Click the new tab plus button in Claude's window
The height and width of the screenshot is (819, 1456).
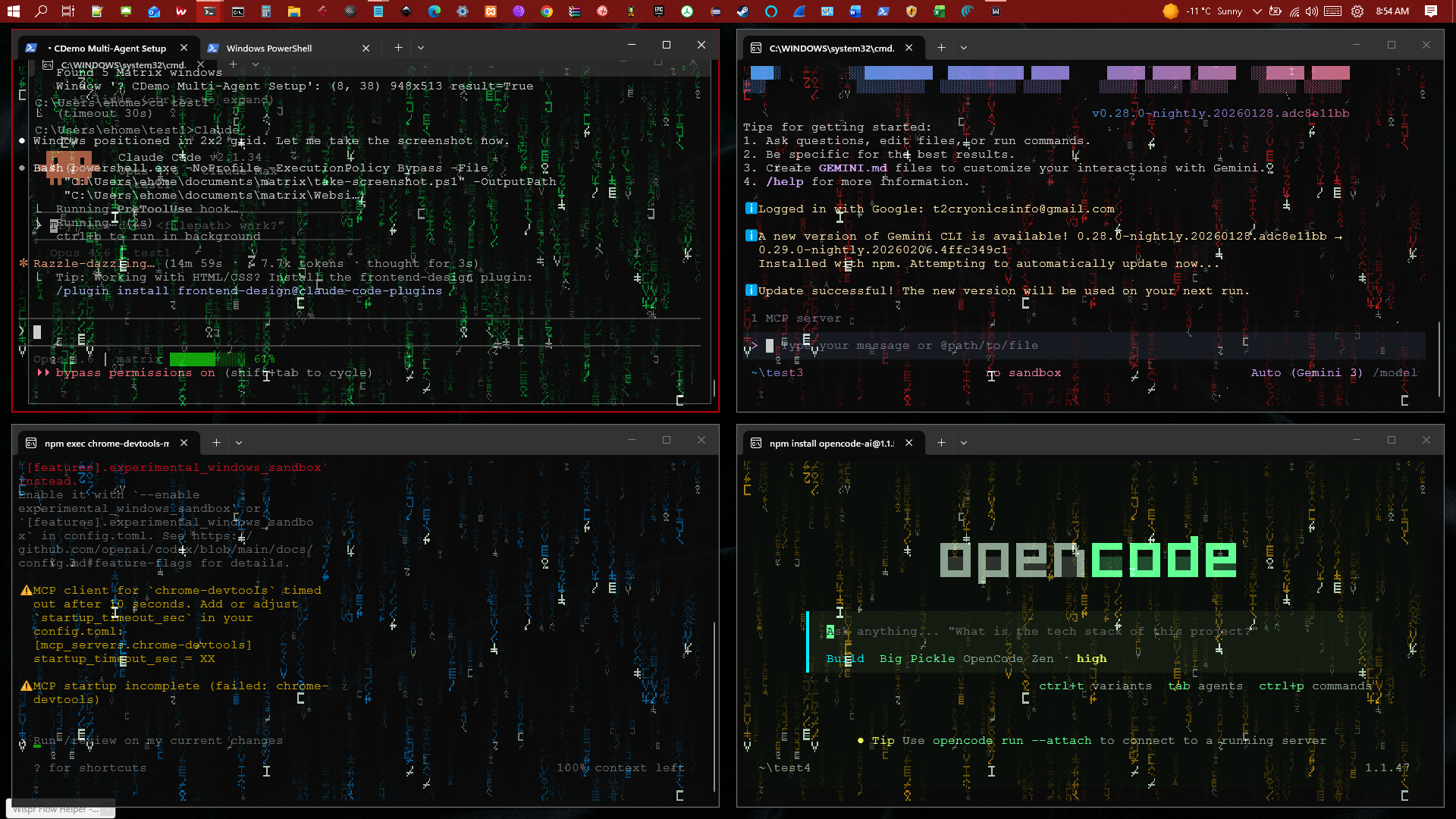[398, 47]
